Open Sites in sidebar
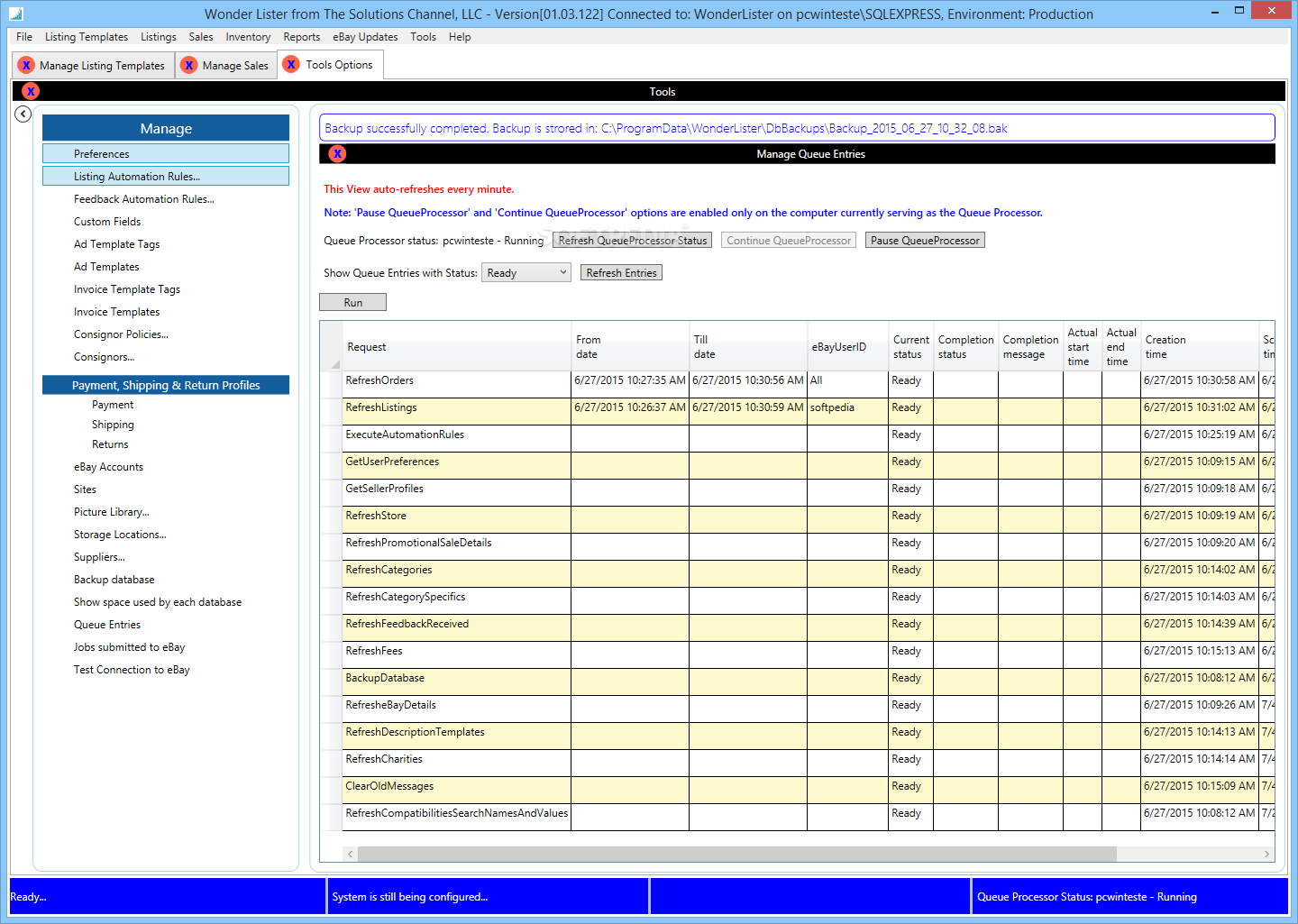Viewport: 1298px width, 924px height. click(x=85, y=489)
